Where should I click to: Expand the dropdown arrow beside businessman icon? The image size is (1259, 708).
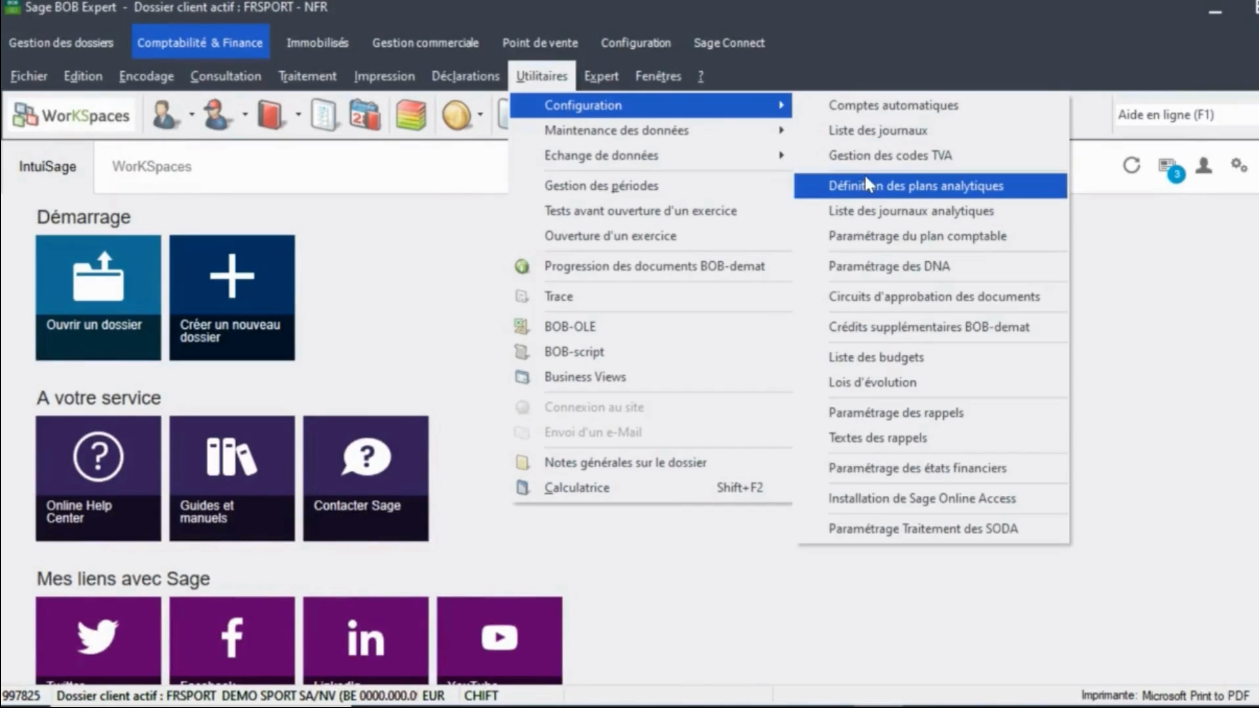click(x=192, y=116)
